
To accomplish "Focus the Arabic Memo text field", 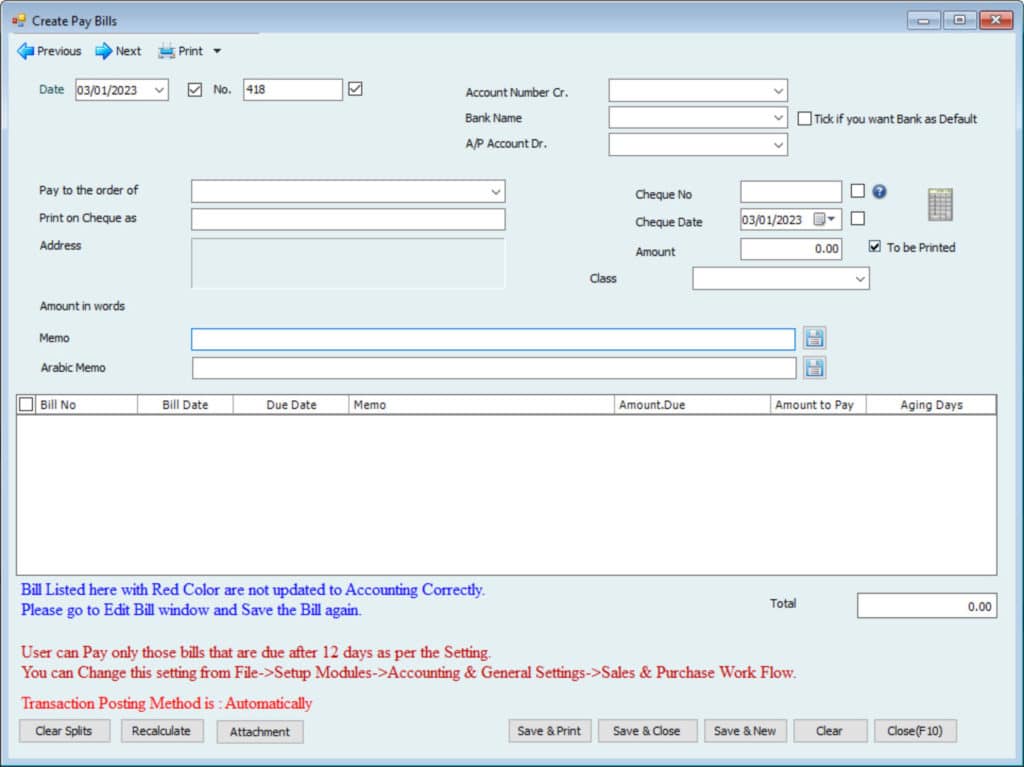I will coord(494,368).
